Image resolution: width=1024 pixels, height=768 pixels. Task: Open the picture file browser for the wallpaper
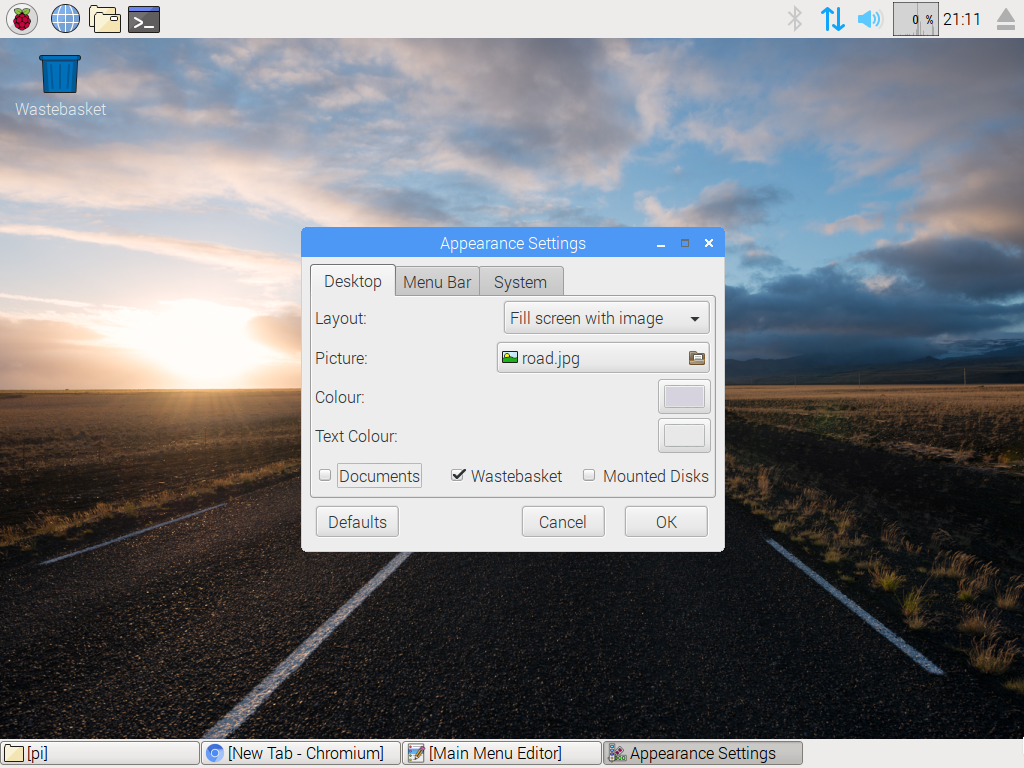(695, 357)
